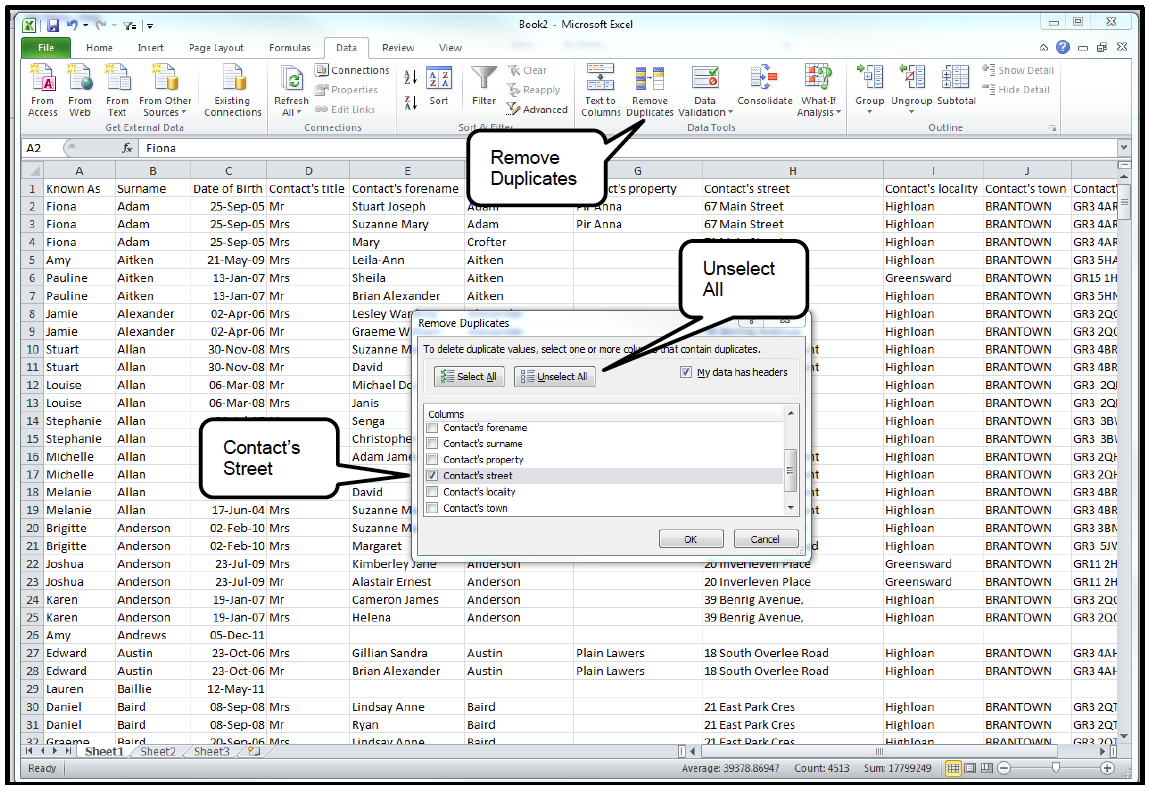This screenshot has height=792, width=1149.
Task: Zoom in with plus button
Action: 1107,768
